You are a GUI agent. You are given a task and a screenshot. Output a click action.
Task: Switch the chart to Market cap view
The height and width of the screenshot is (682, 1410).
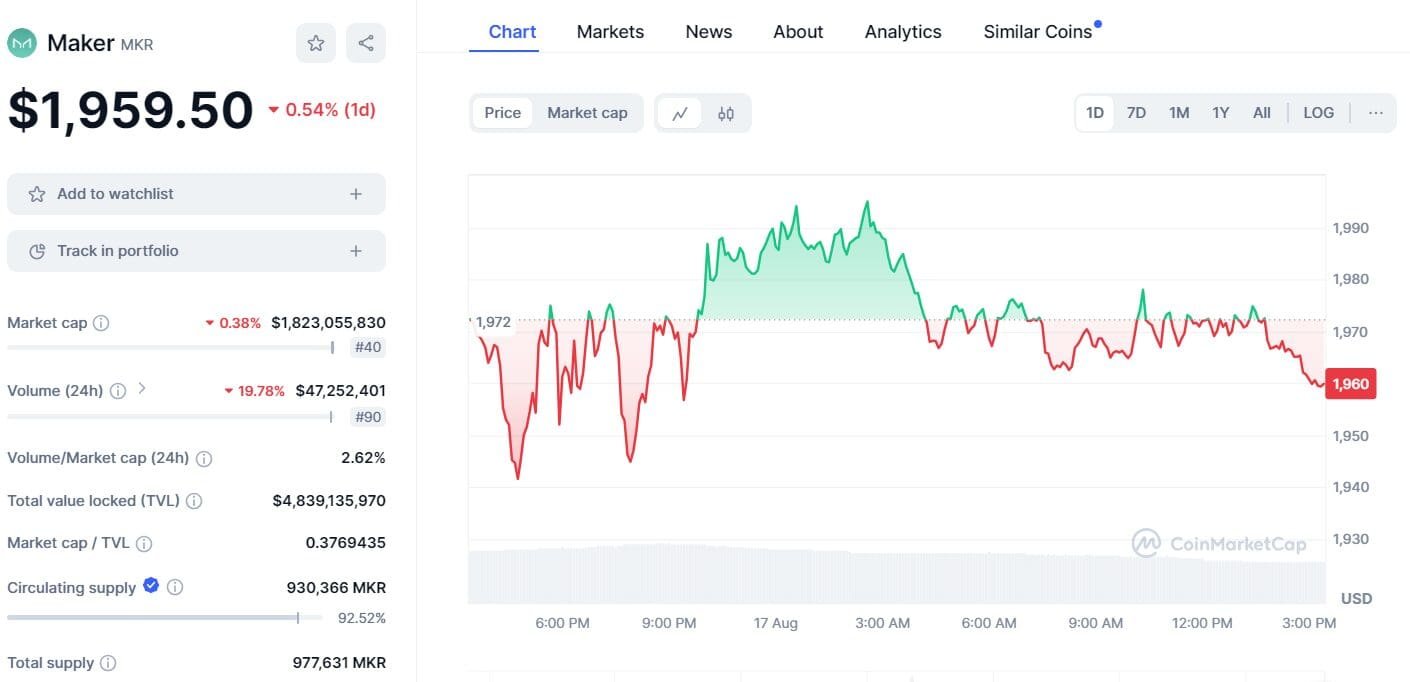[x=588, y=112]
